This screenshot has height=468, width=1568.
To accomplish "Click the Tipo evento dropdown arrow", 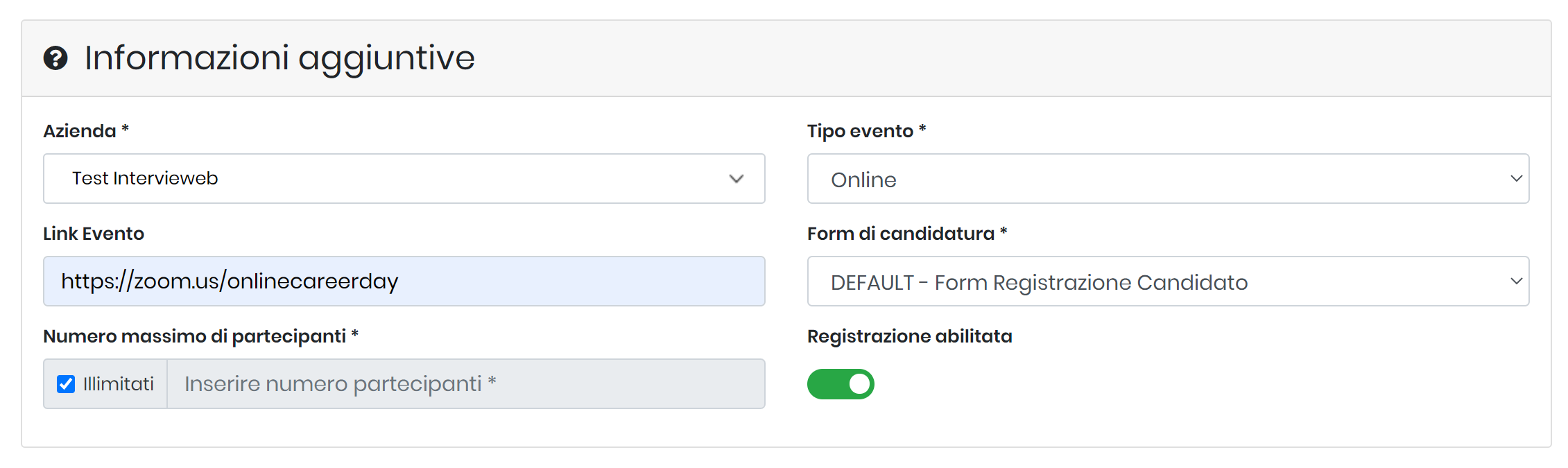I will 1516,179.
